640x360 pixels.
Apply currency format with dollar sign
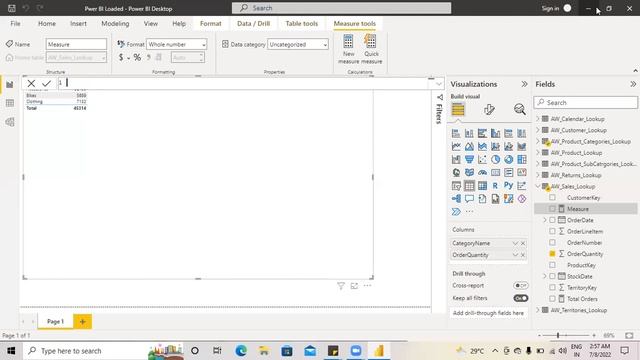pos(121,58)
